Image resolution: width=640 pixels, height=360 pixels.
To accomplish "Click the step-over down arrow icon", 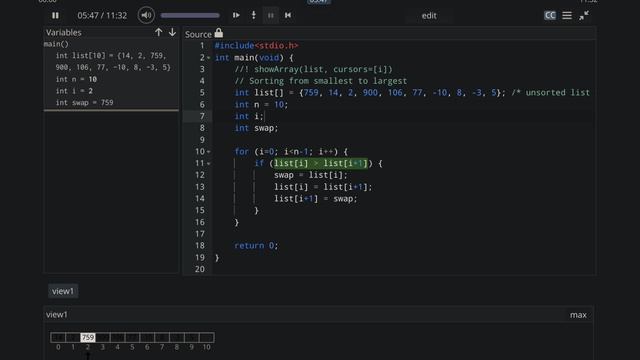I will pyautogui.click(x=253, y=15).
